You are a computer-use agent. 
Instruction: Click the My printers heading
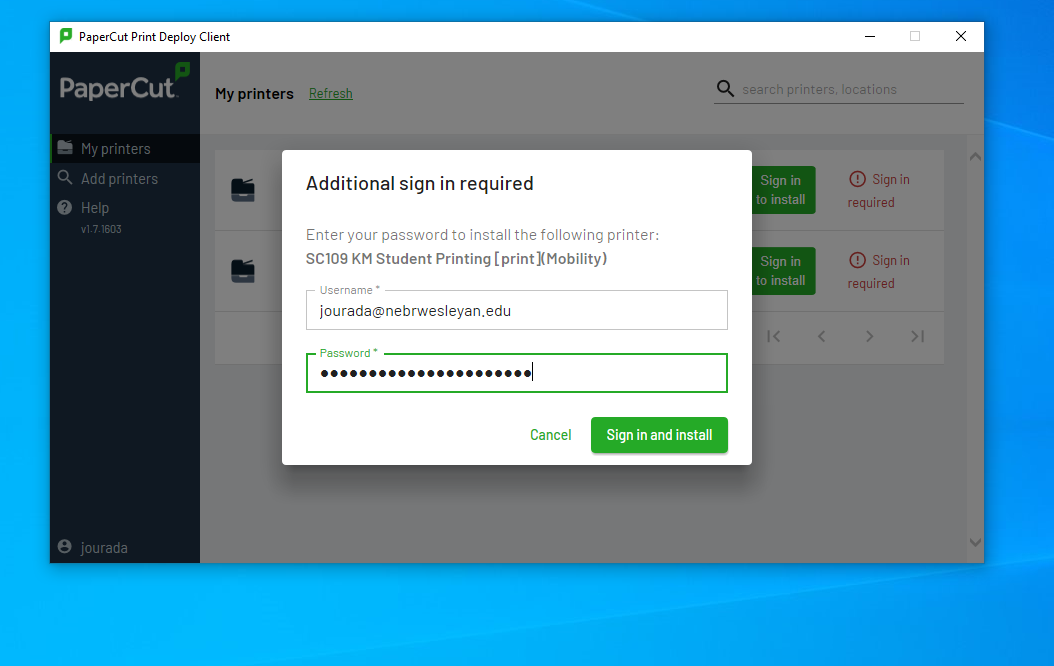click(x=254, y=93)
